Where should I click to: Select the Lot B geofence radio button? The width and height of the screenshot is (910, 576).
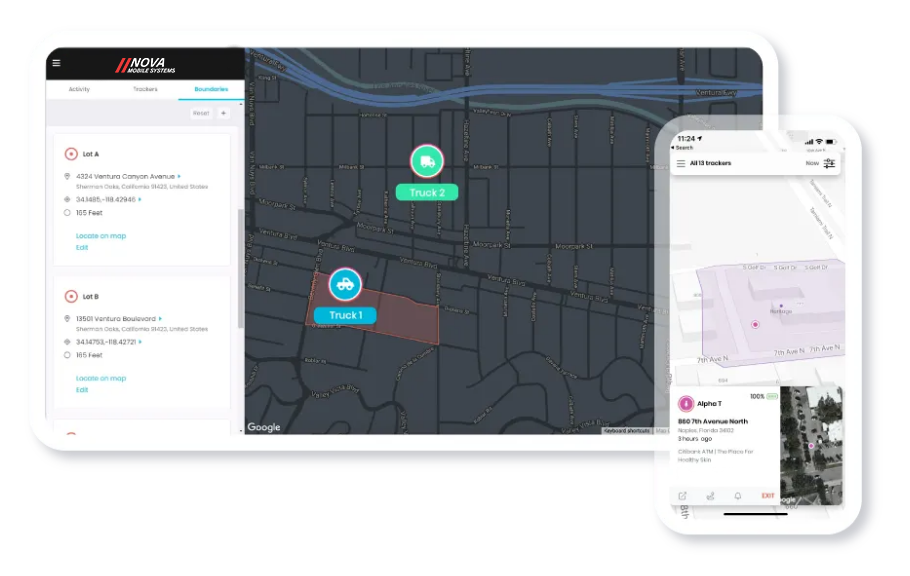(71, 296)
